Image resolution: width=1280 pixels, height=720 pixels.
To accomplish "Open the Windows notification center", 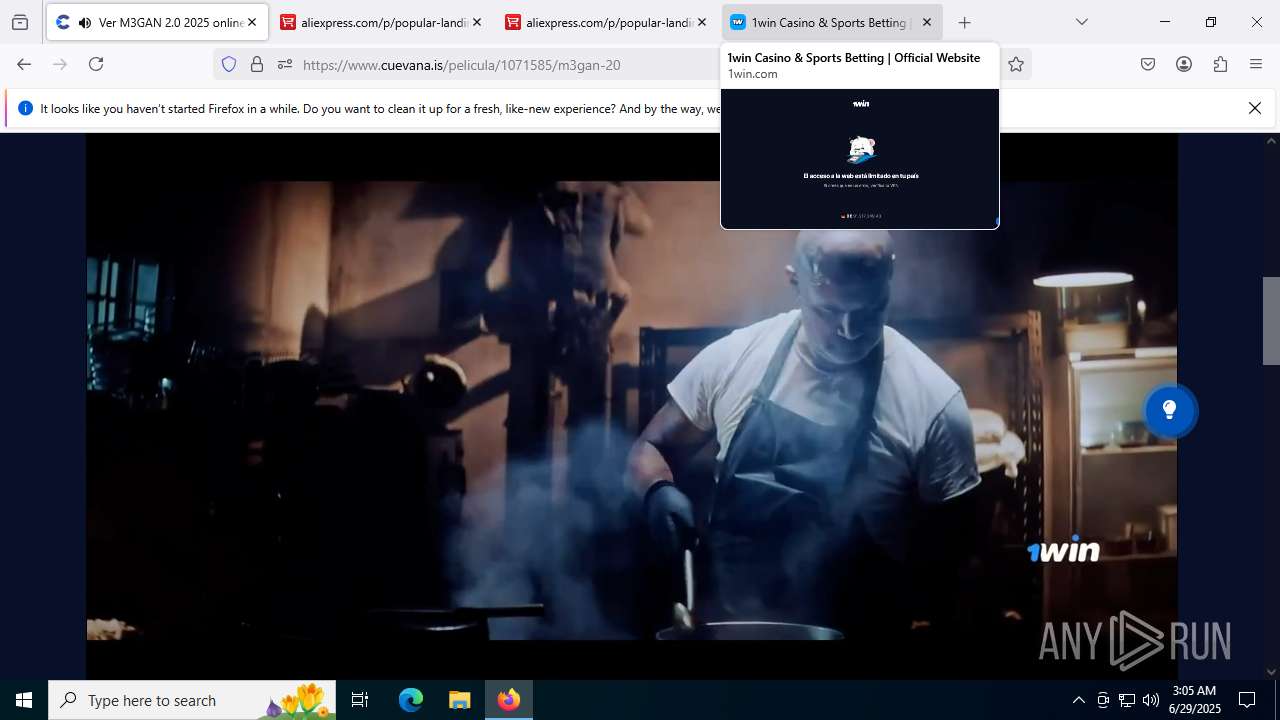I will tap(1247, 700).
